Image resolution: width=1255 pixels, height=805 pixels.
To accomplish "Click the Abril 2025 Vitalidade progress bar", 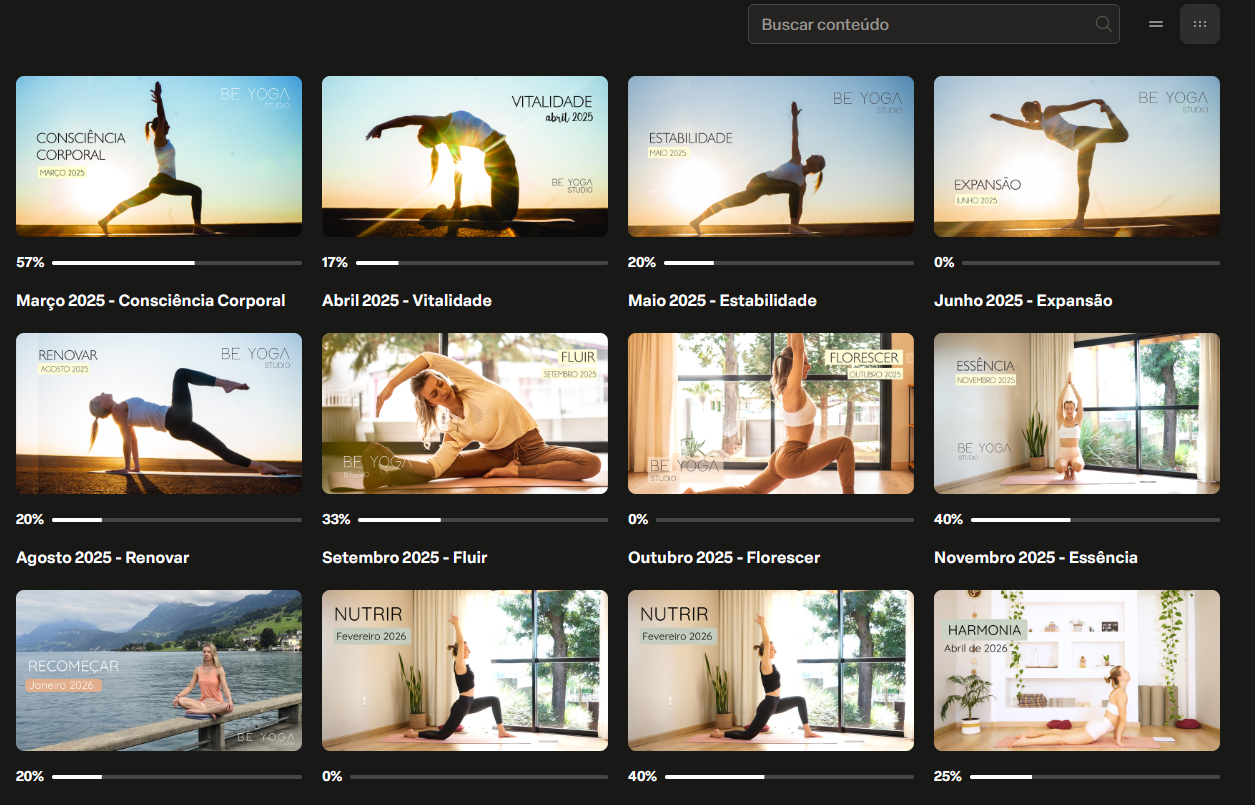I will (482, 263).
